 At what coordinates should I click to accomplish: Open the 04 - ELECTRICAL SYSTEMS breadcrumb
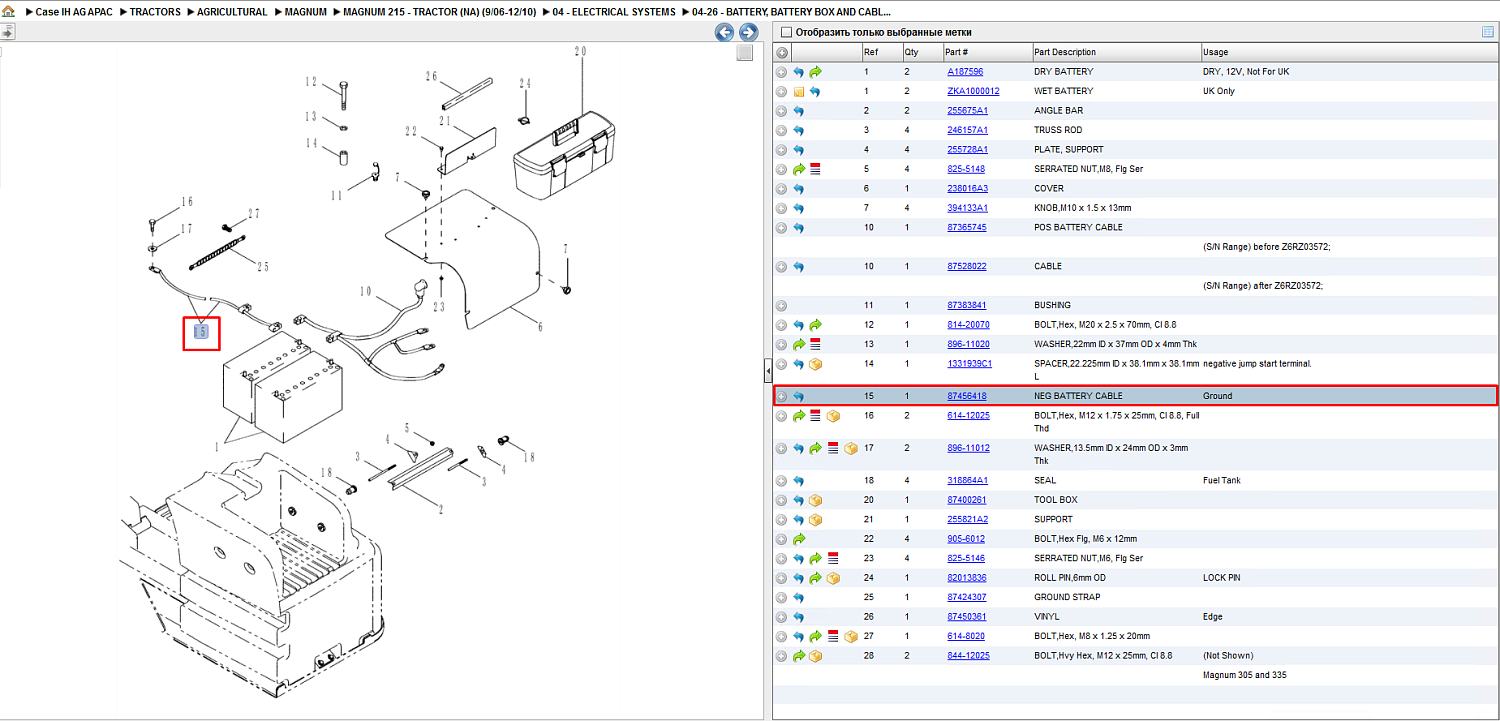pos(614,12)
